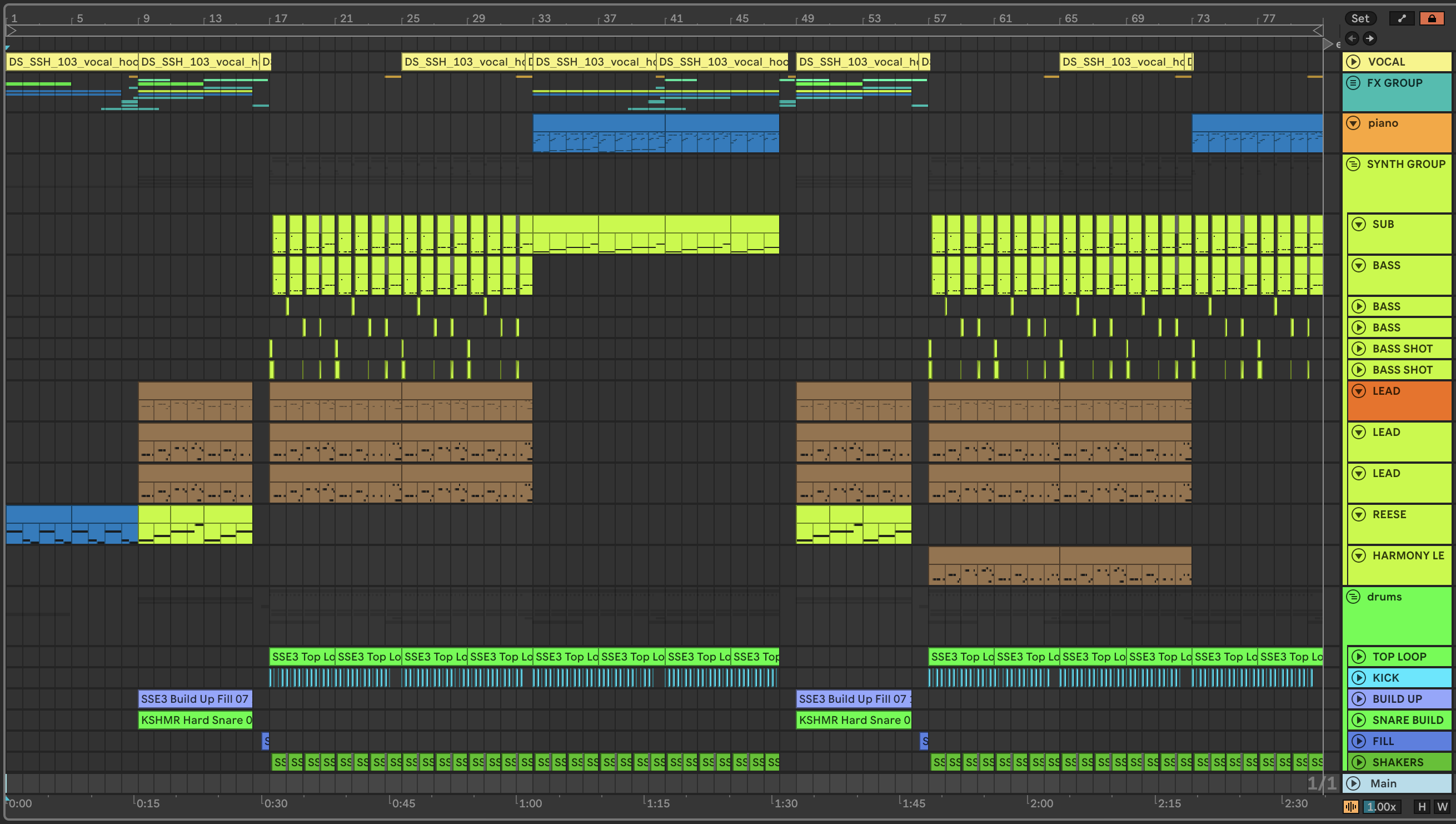1456x824 pixels.
Task: Jump to previous locator arrow
Action: (x=1352, y=38)
